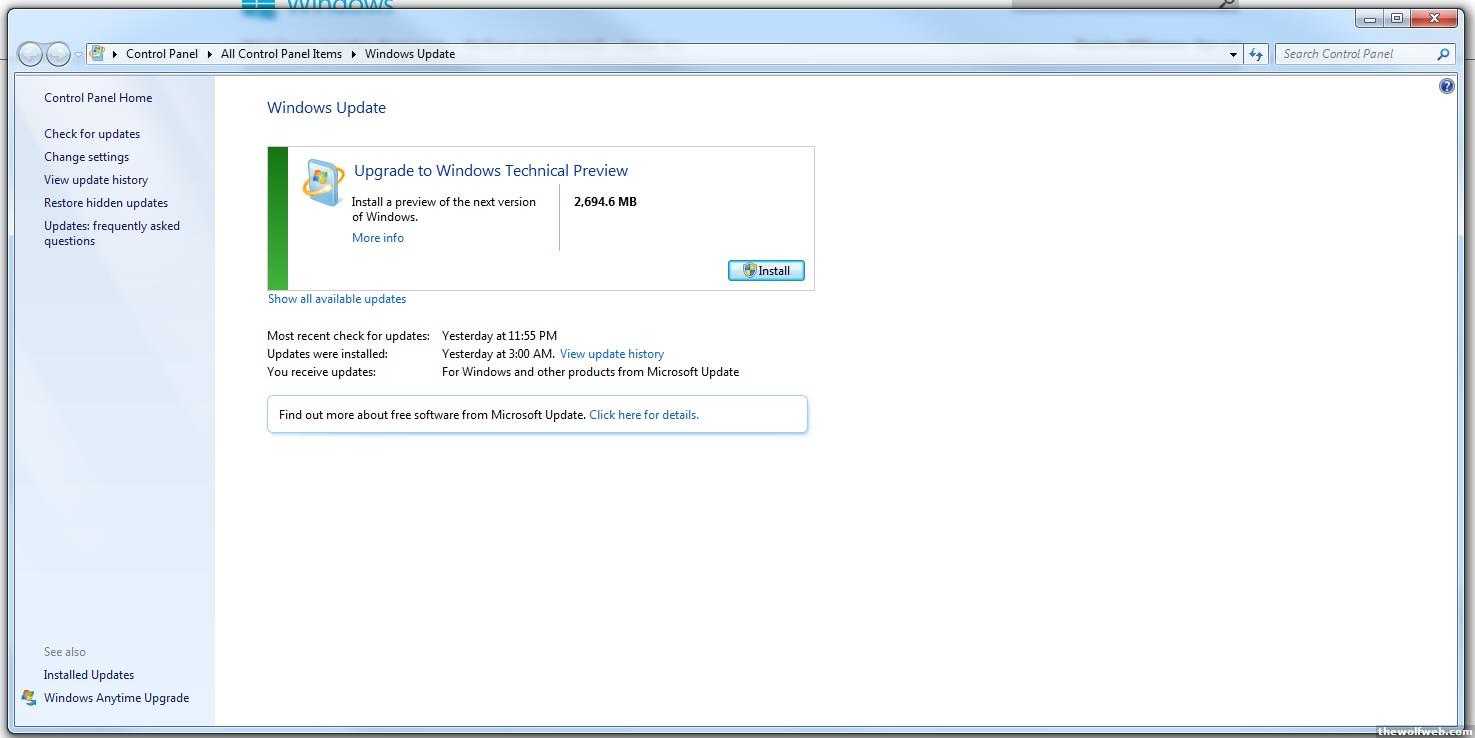Click the Refresh button beside address bar
1475x738 pixels.
click(1256, 54)
